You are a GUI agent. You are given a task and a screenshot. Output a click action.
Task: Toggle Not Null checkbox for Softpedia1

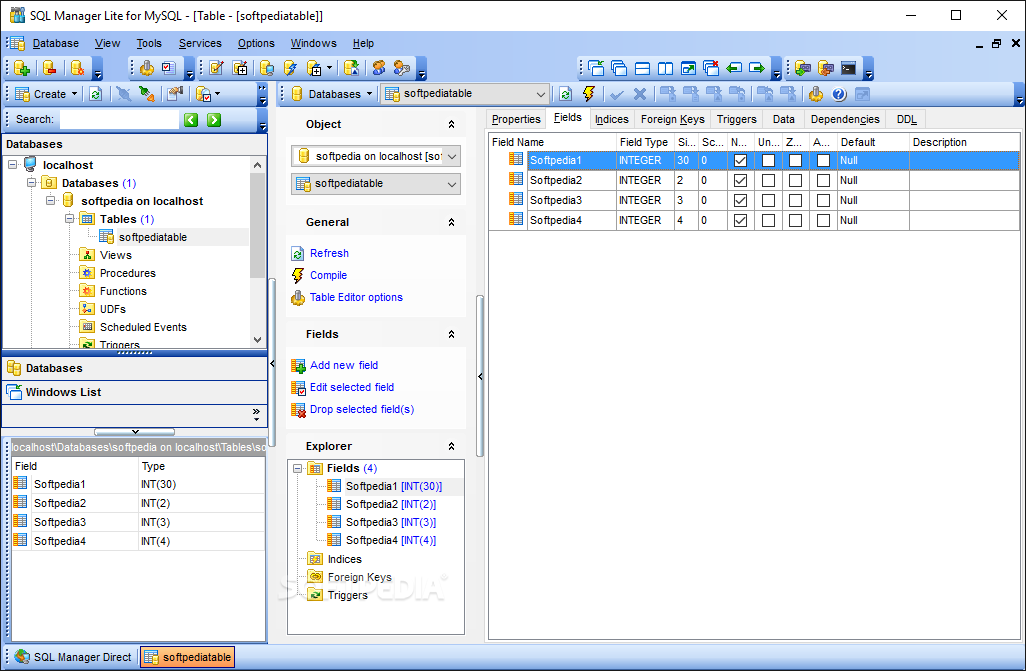coord(741,160)
